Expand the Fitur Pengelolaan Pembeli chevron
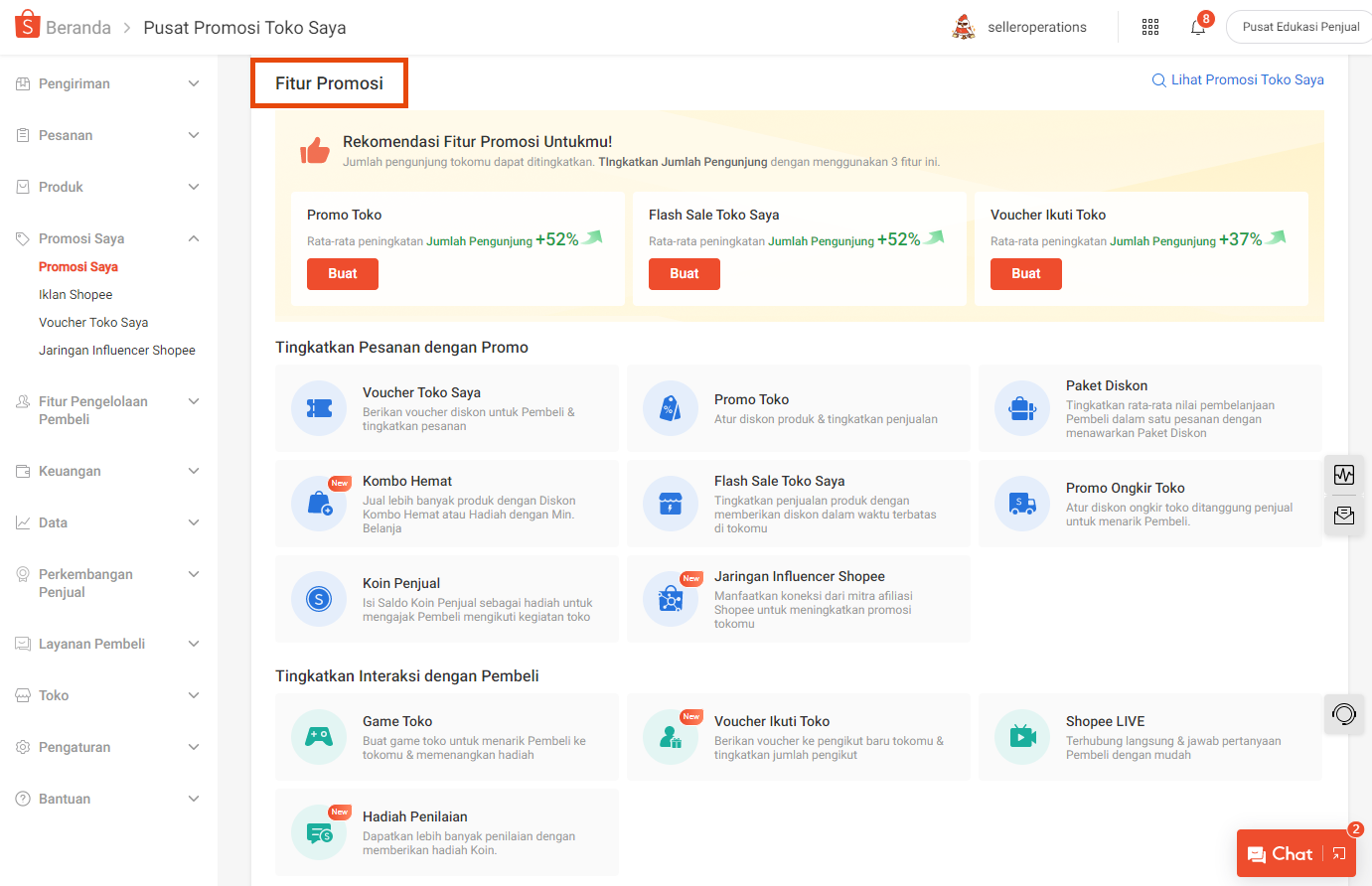The image size is (1372, 886). click(194, 401)
